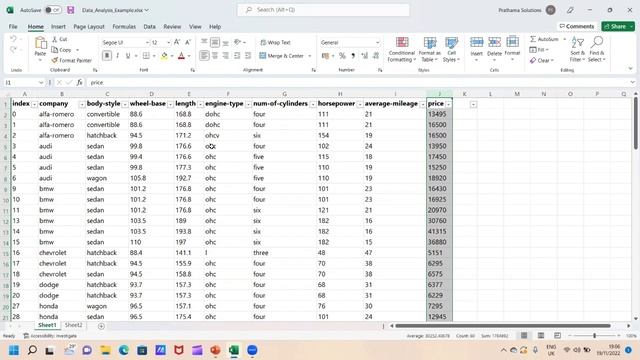Click the Save icon in title bar

pos(71,10)
